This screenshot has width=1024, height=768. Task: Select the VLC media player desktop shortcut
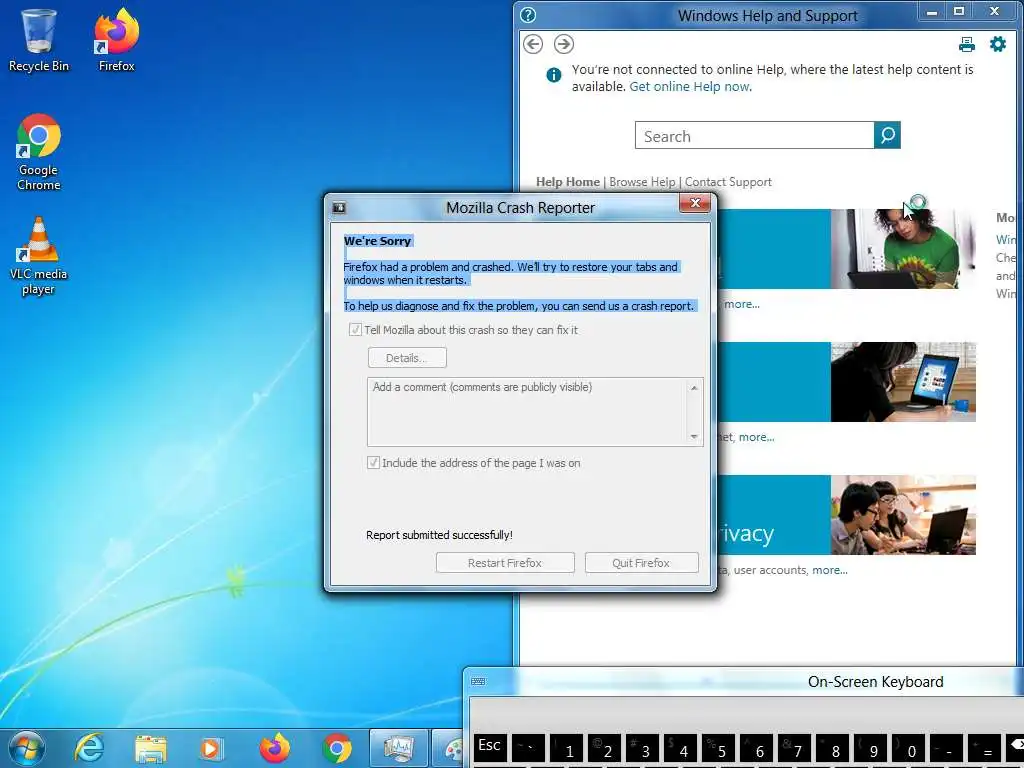point(39,257)
